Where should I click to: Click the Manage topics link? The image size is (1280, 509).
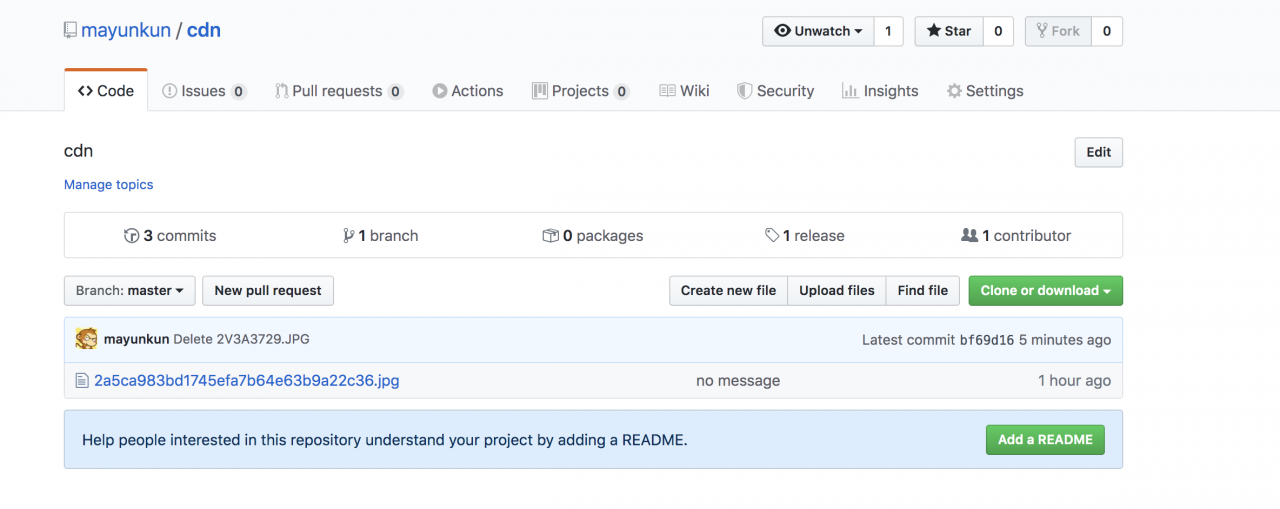[x=108, y=184]
